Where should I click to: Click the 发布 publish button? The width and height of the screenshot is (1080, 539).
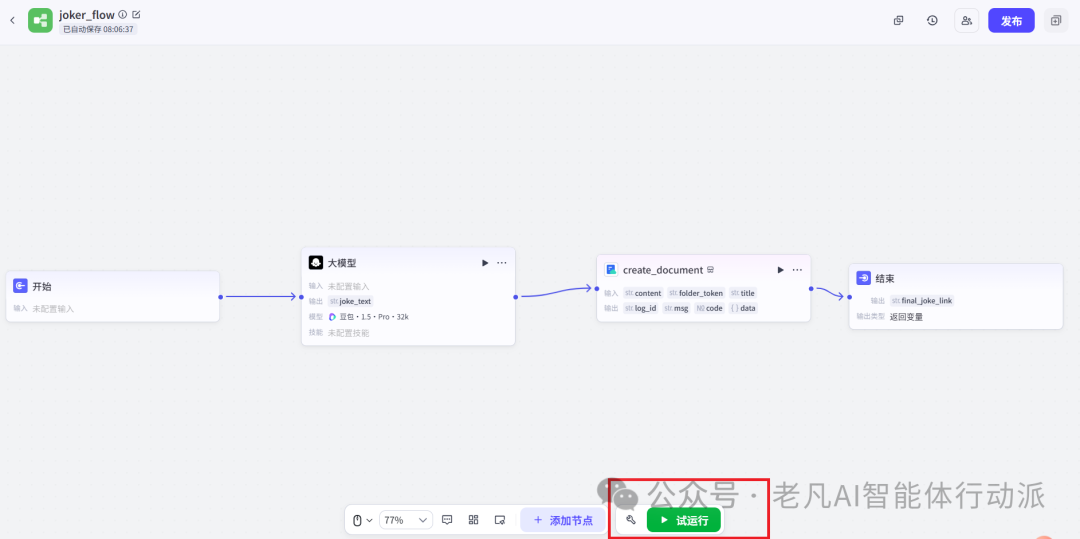pyautogui.click(x=1011, y=21)
